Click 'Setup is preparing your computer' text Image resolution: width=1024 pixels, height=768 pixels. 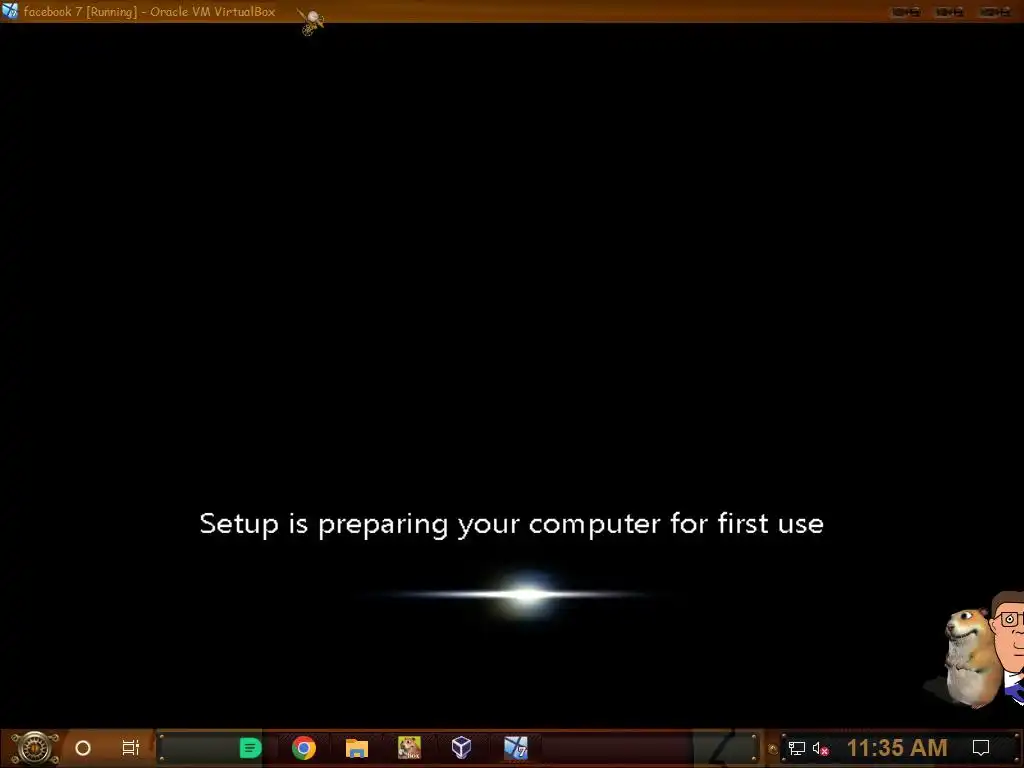coord(511,524)
